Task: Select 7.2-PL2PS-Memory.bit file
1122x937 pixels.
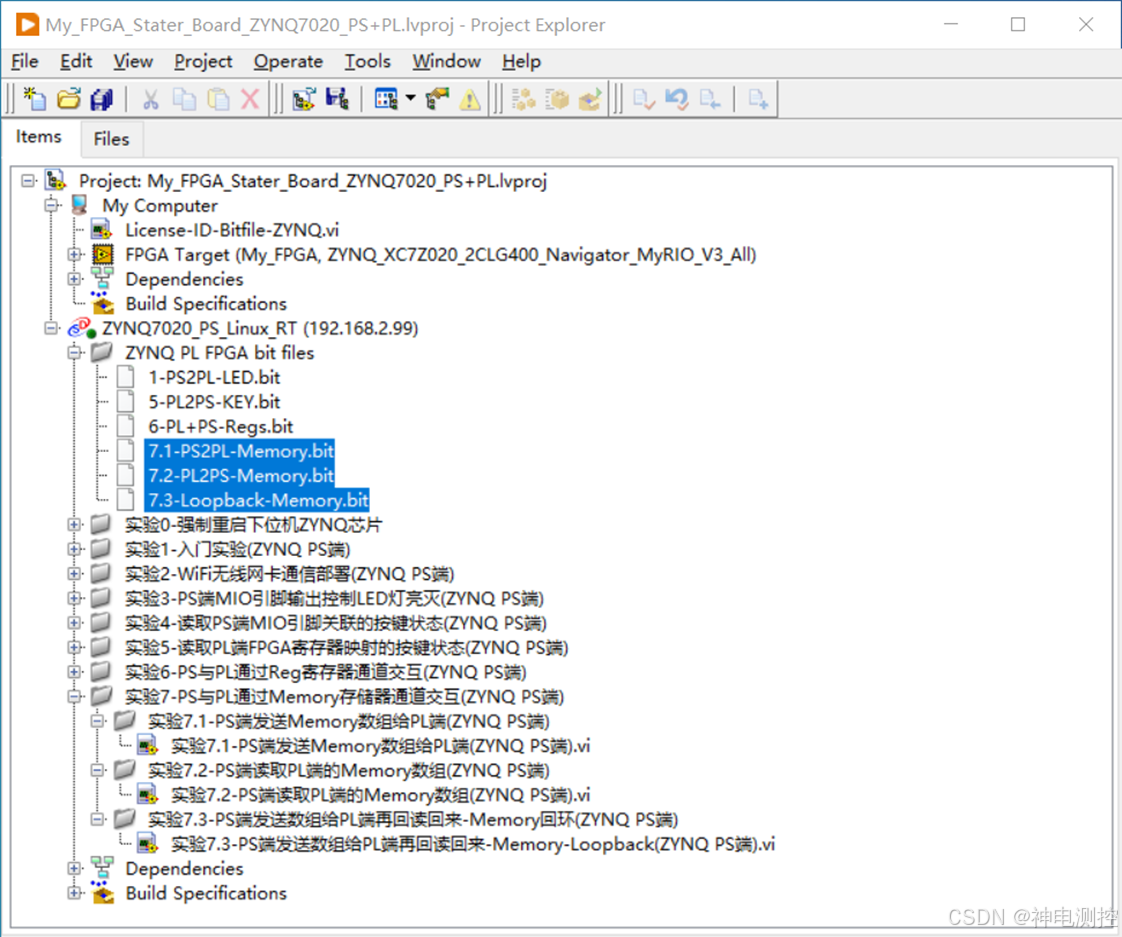Action: coord(240,475)
